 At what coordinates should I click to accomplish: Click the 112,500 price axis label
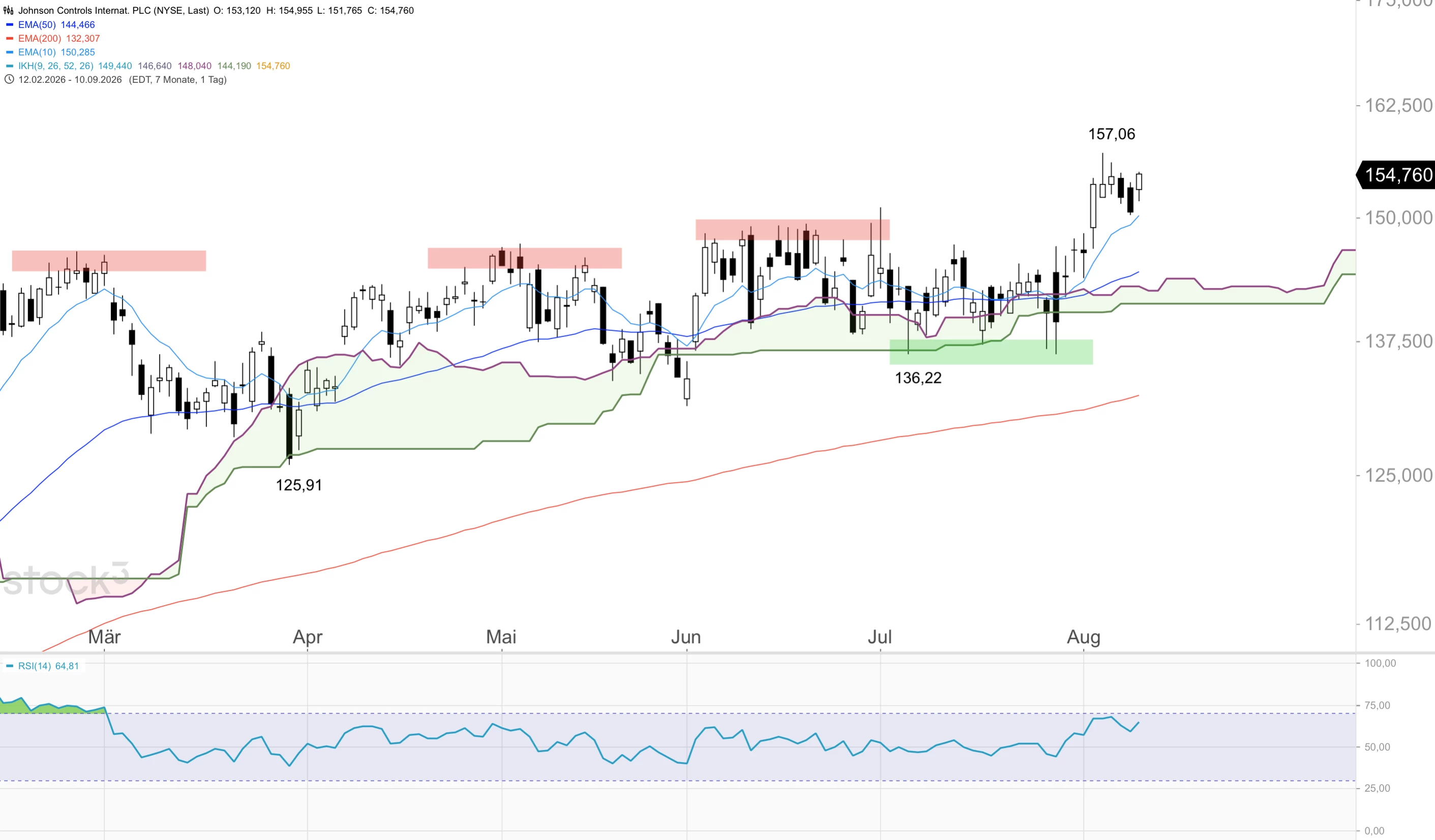tap(1398, 623)
